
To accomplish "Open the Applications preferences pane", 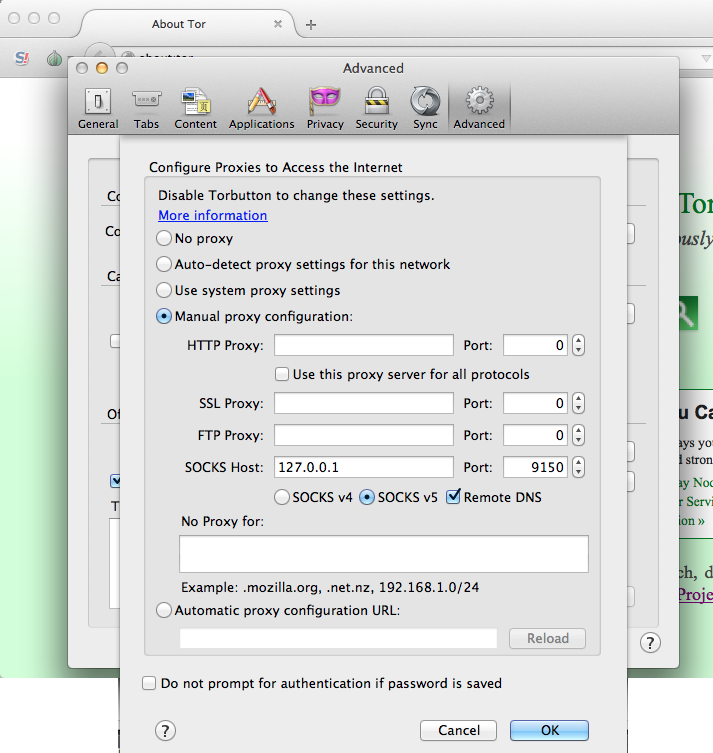I will coord(261,109).
